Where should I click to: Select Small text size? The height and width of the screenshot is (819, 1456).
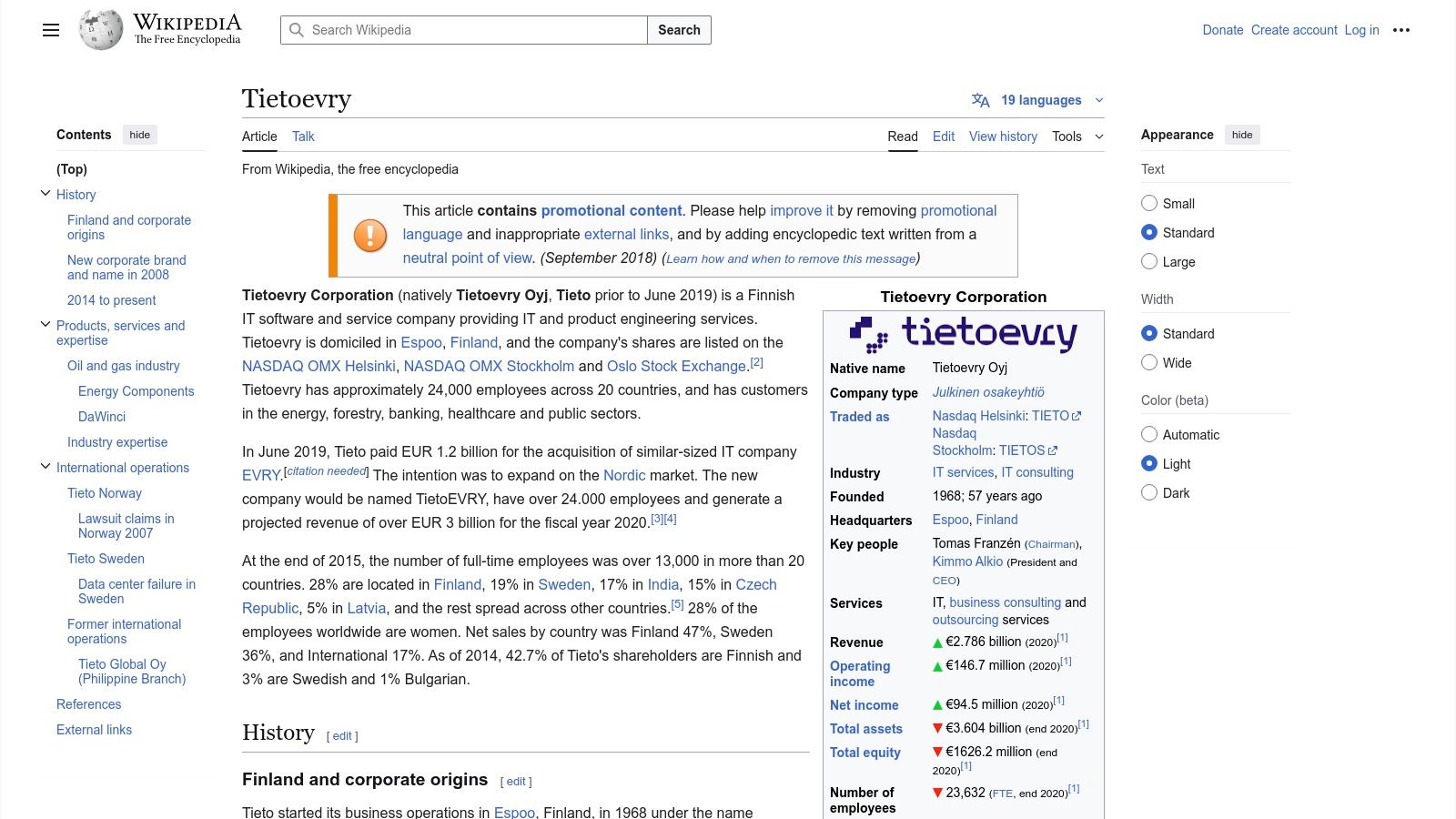[x=1149, y=203]
